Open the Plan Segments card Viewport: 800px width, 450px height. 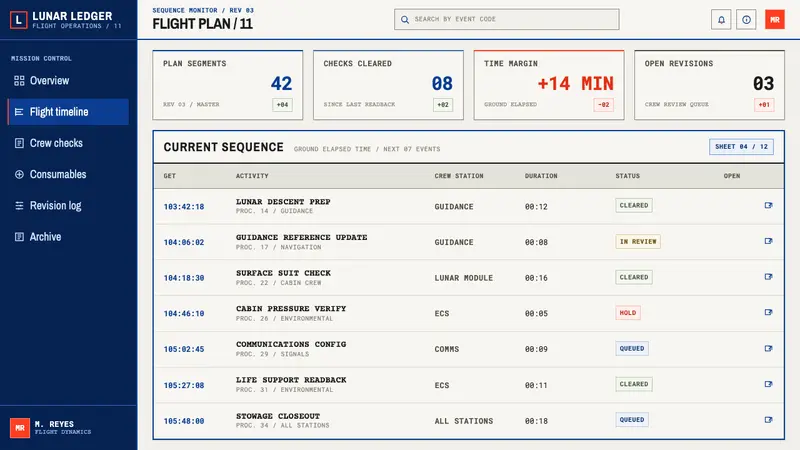tap(228, 85)
